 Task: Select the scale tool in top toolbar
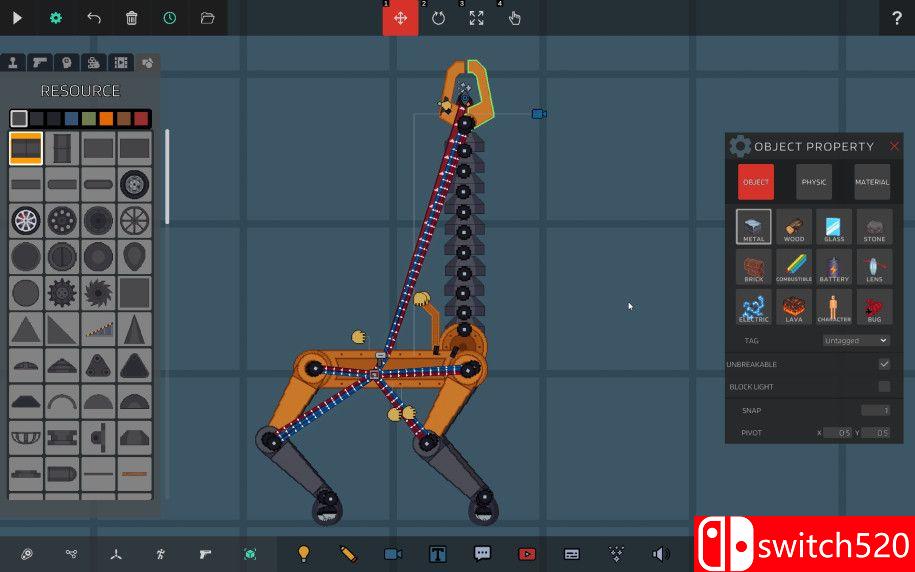(x=477, y=18)
